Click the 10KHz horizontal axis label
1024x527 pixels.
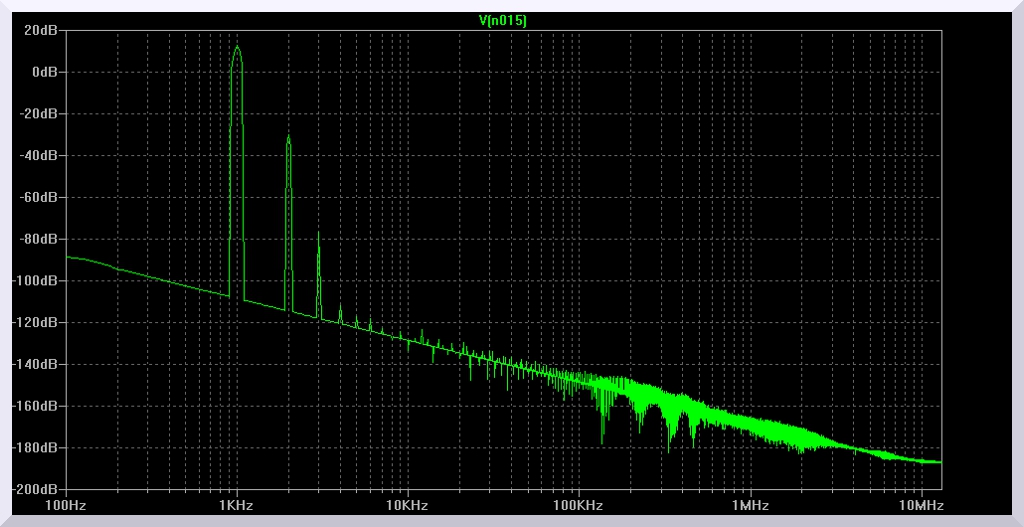point(408,506)
